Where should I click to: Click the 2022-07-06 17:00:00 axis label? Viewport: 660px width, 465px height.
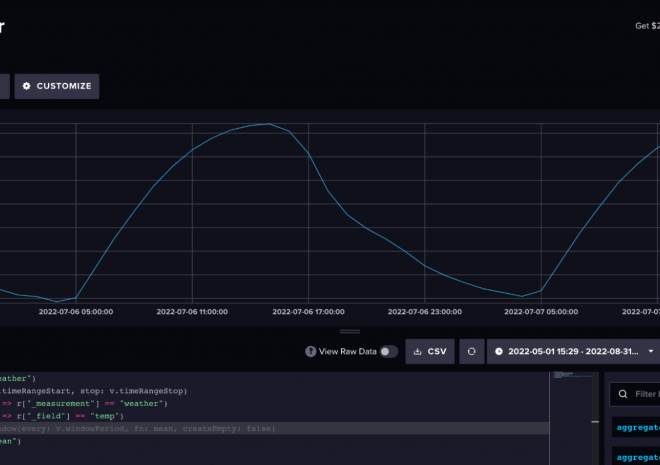(308, 312)
